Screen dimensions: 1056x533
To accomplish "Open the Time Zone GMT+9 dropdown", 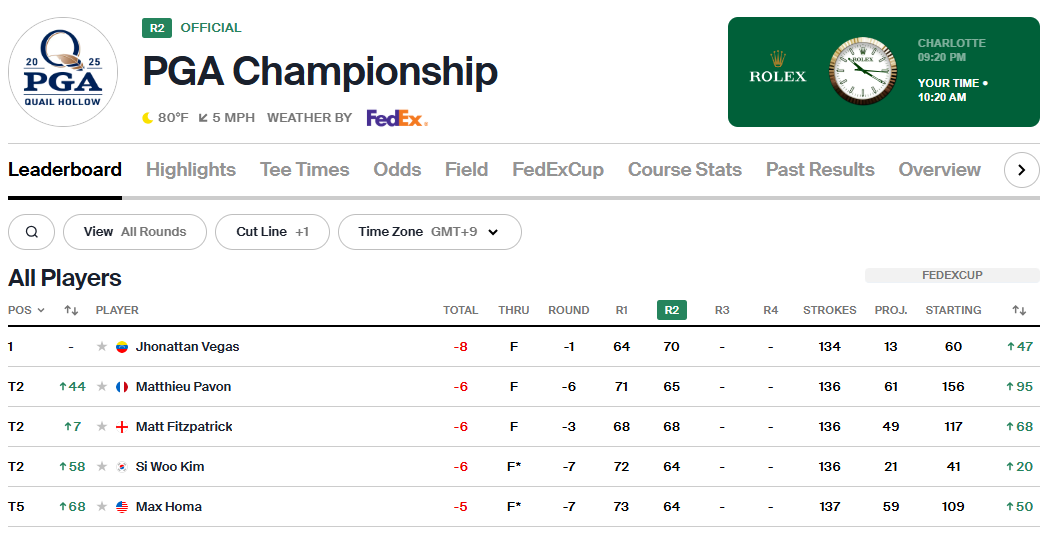I will [x=430, y=232].
